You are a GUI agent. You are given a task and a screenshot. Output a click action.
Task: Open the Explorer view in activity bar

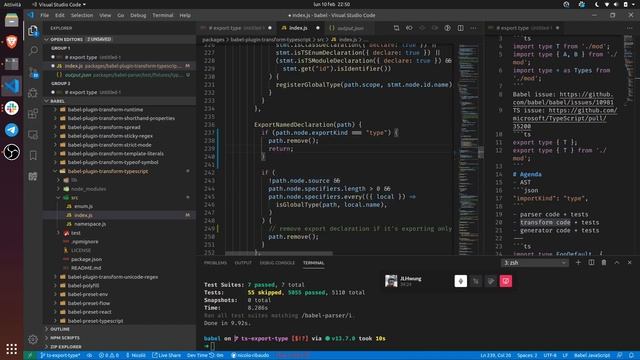[x=33, y=31]
